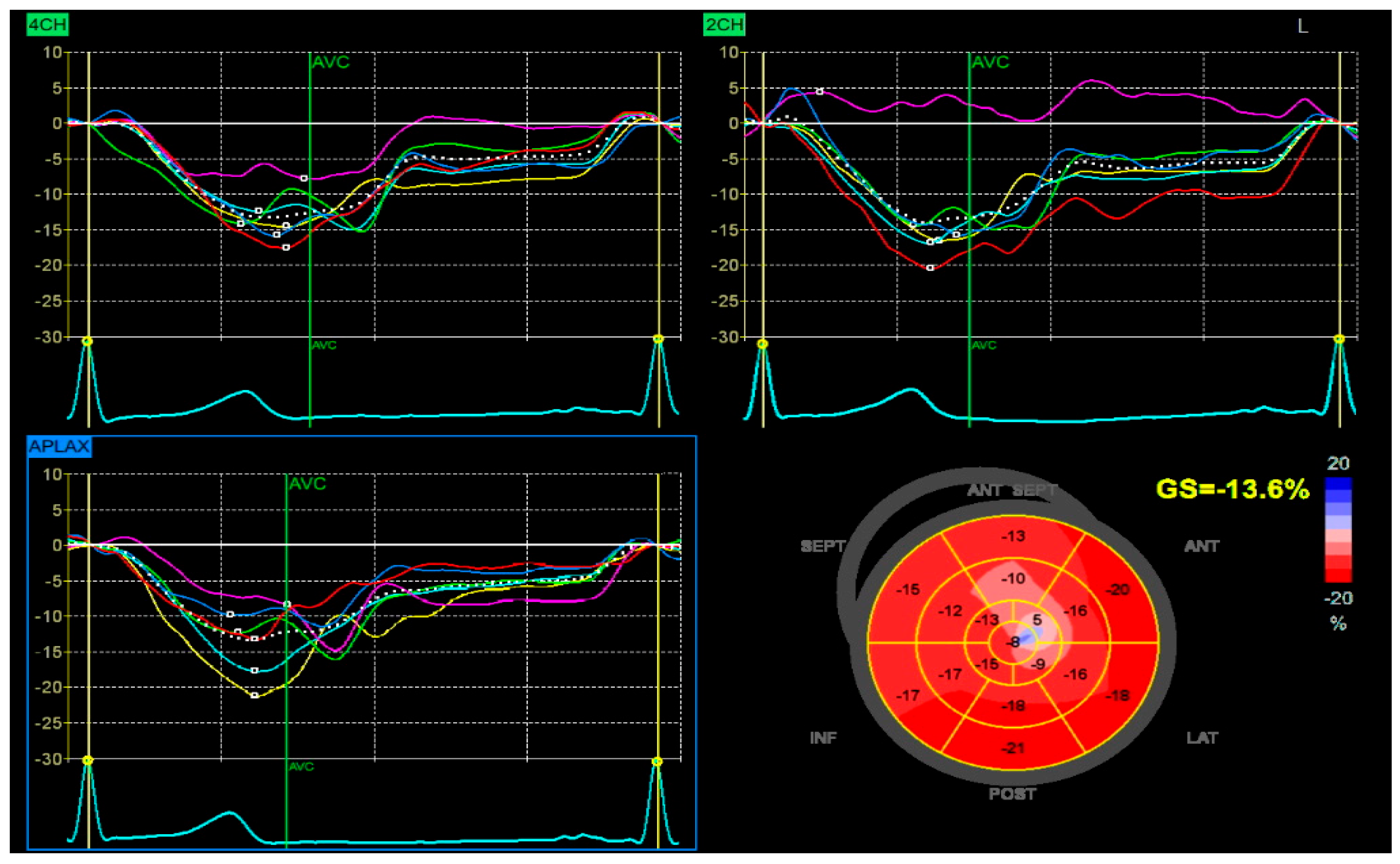Click the large AVC label in 4CH graph
1400x864 pixels.
click(x=331, y=62)
